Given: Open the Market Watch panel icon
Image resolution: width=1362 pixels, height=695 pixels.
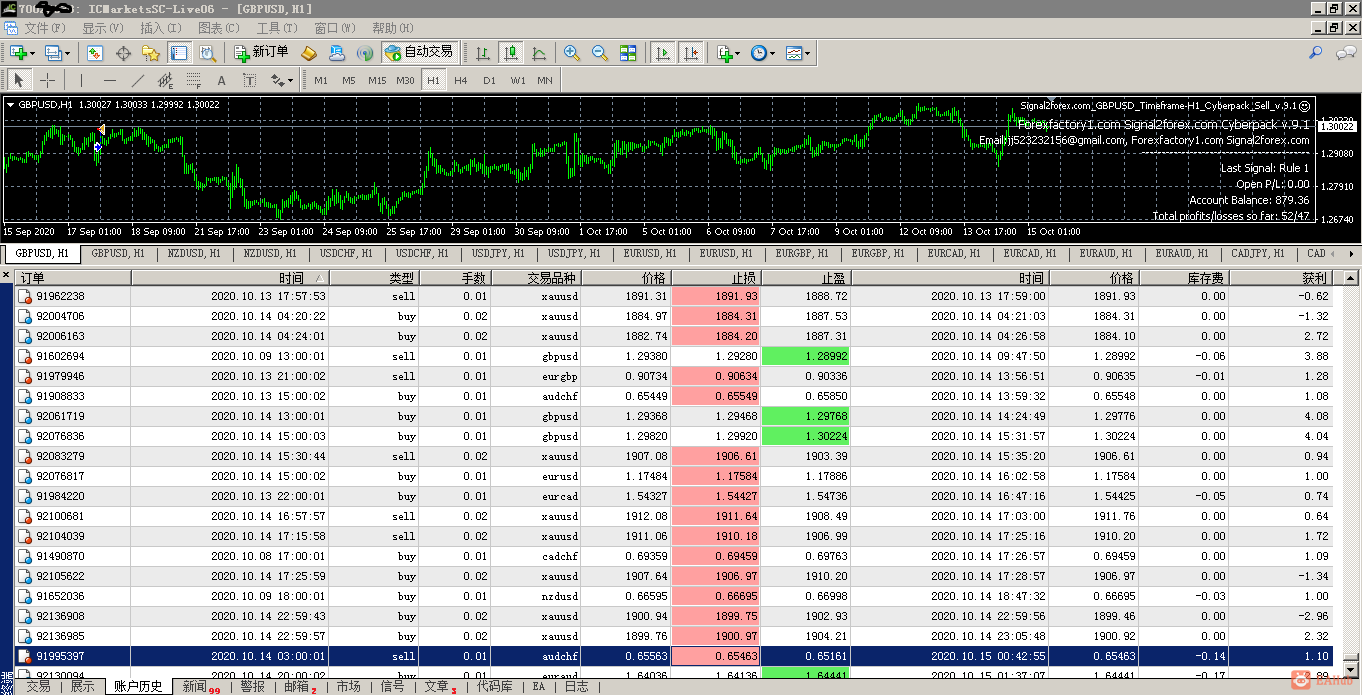Looking at the screenshot, I should point(95,53).
